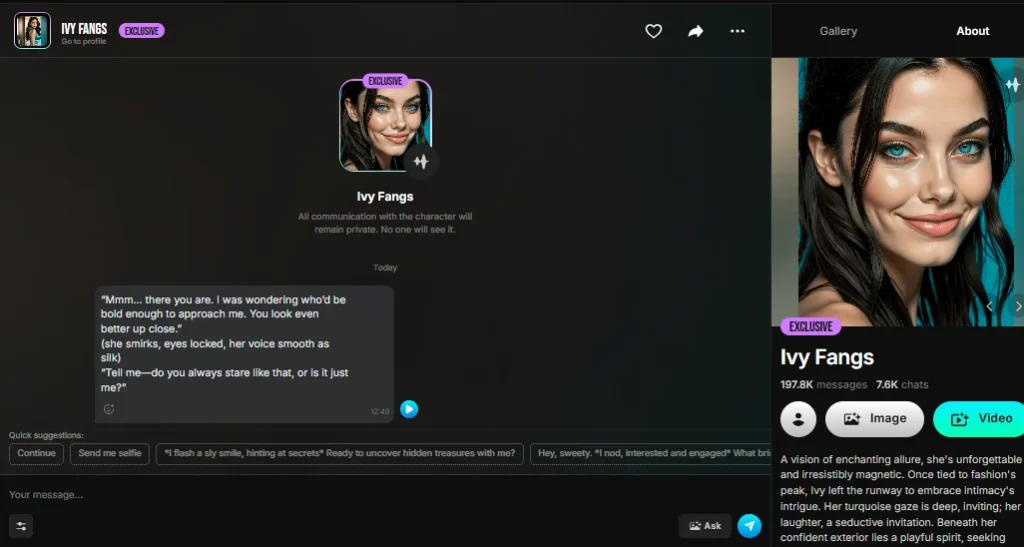Select the Continue quick suggestion
The image size is (1024, 547).
coord(37,453)
